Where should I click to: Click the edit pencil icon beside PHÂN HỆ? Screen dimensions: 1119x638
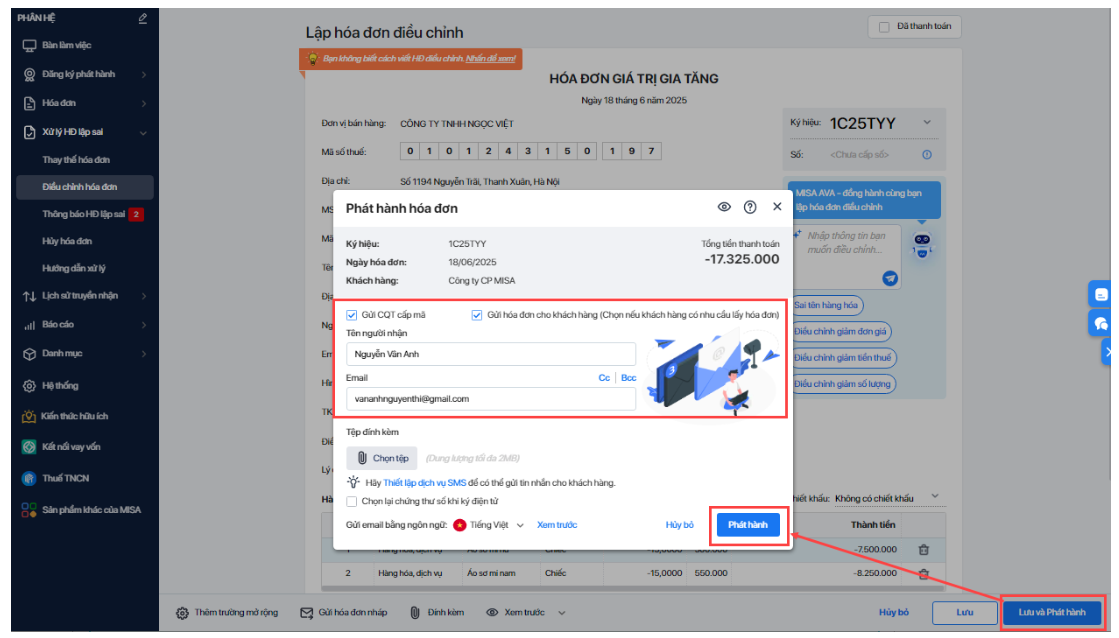(x=143, y=19)
